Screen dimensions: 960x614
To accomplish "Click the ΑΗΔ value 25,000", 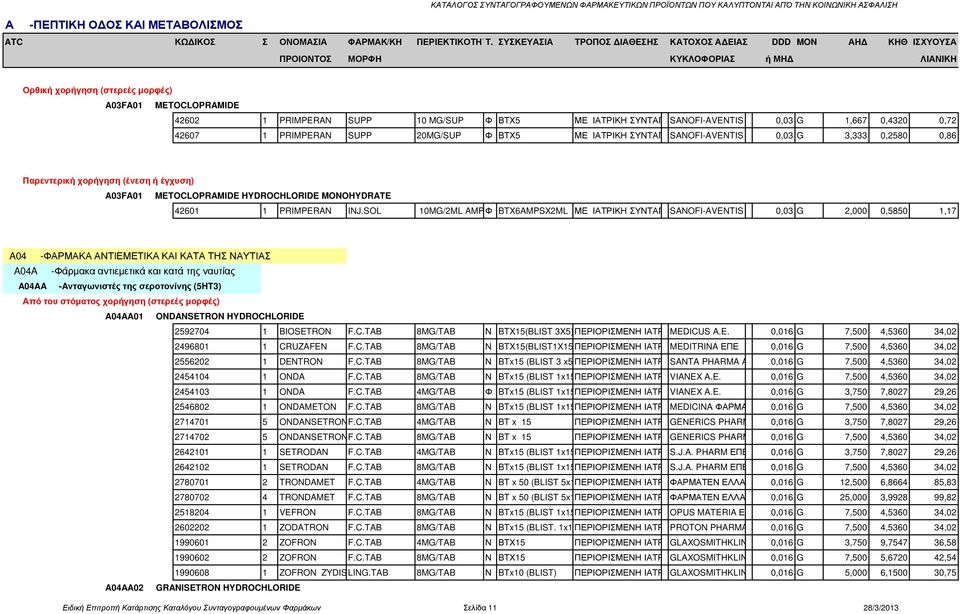I will coord(853,497).
